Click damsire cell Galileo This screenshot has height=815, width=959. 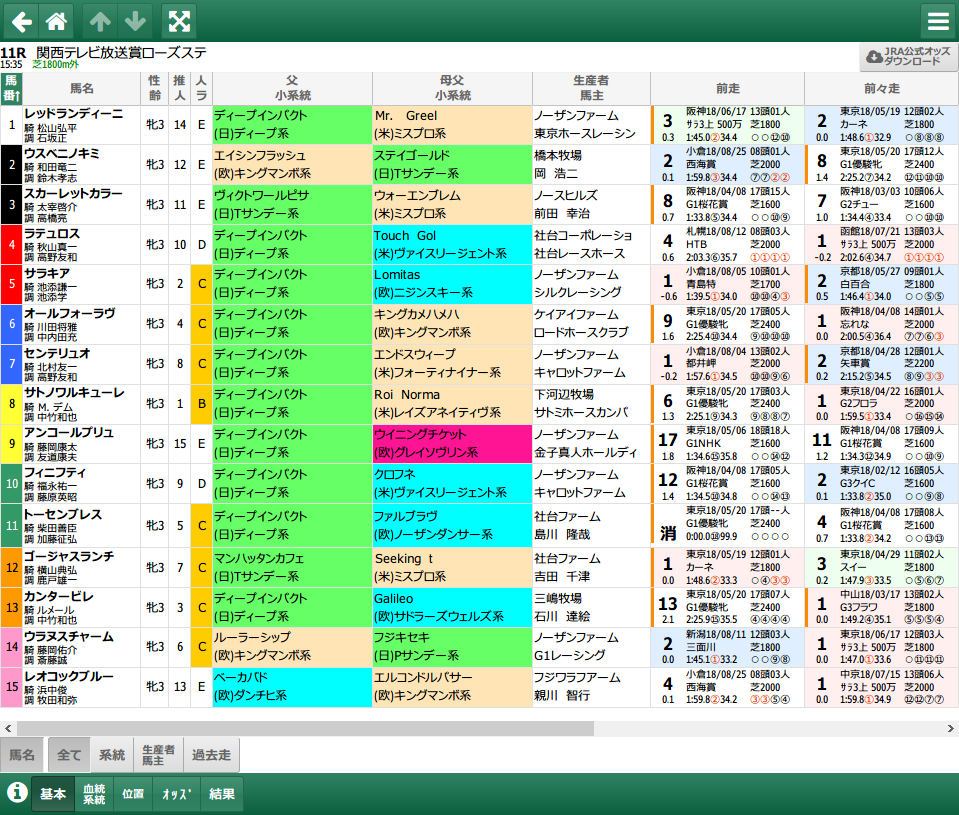[x=453, y=608]
